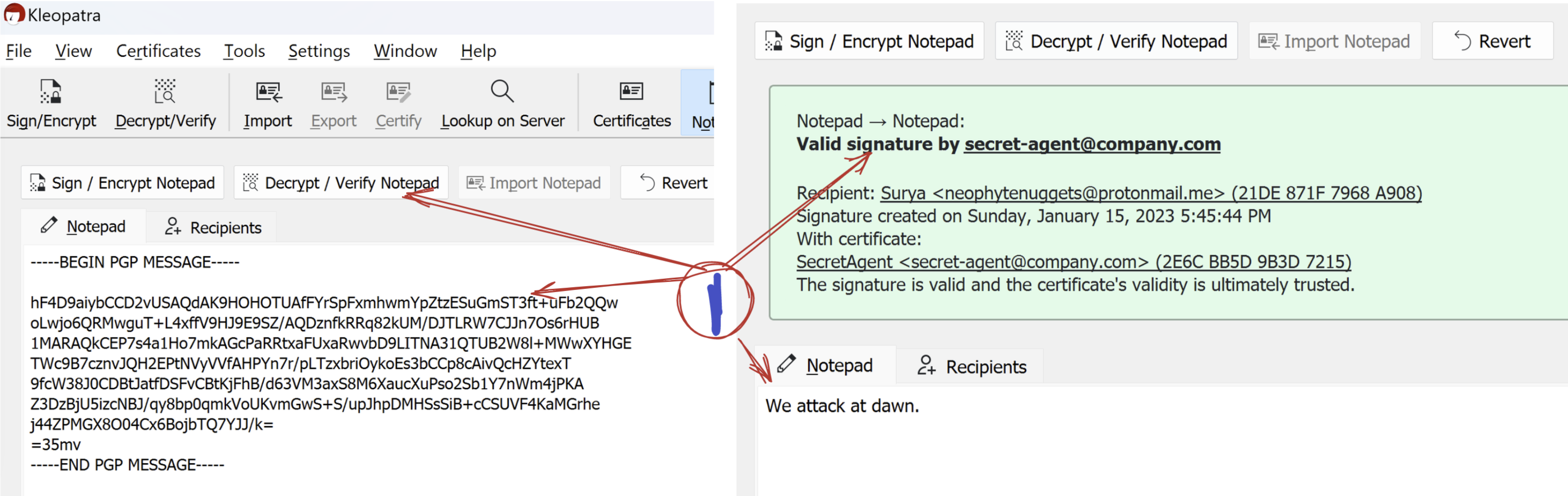Viewport: 1568px width, 496px height.
Task: Click Sign / Encrypt Notepad in left window
Action: [x=122, y=183]
